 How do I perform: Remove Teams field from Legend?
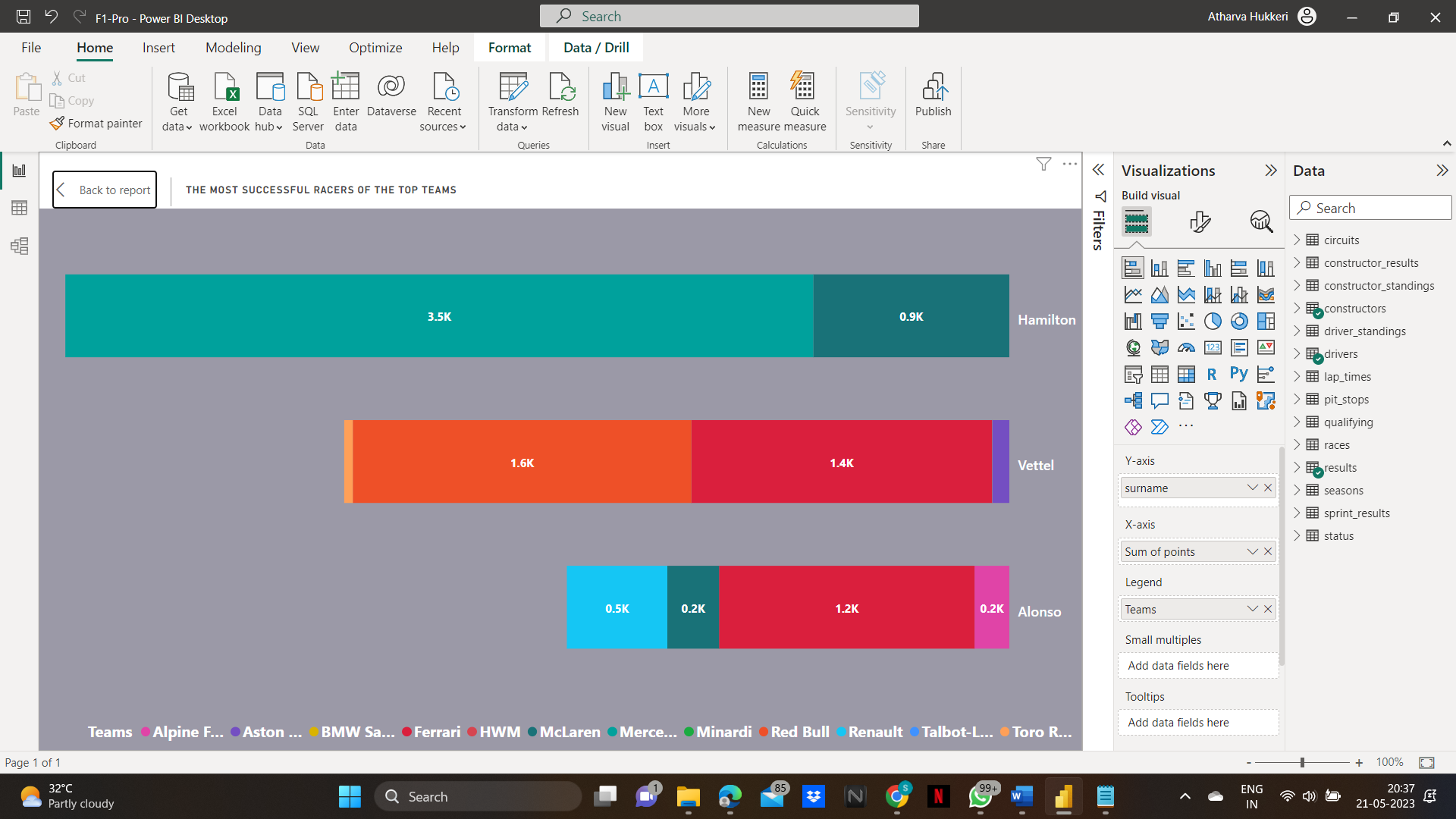1268,609
